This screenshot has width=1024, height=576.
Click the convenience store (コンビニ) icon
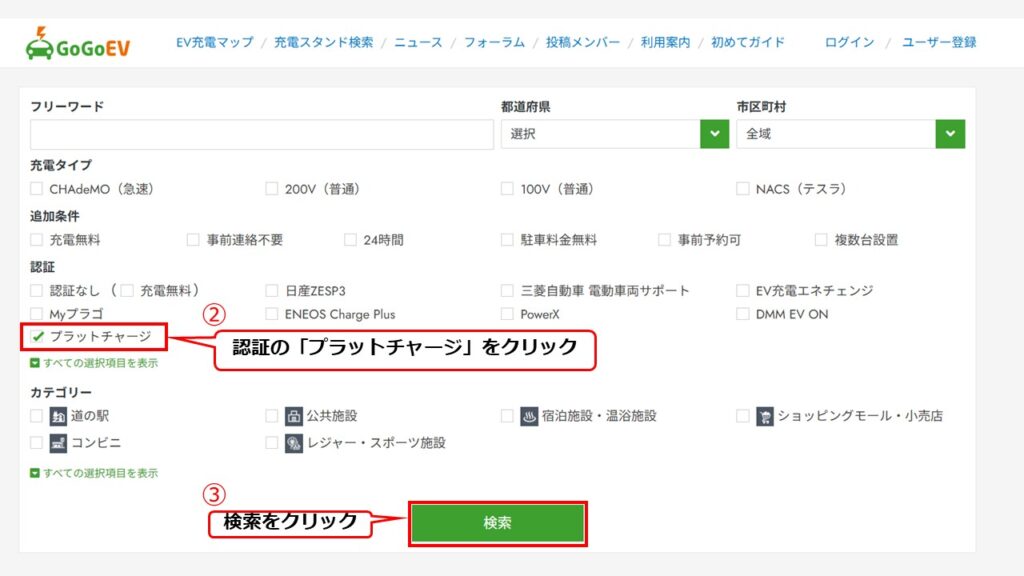tap(58, 443)
